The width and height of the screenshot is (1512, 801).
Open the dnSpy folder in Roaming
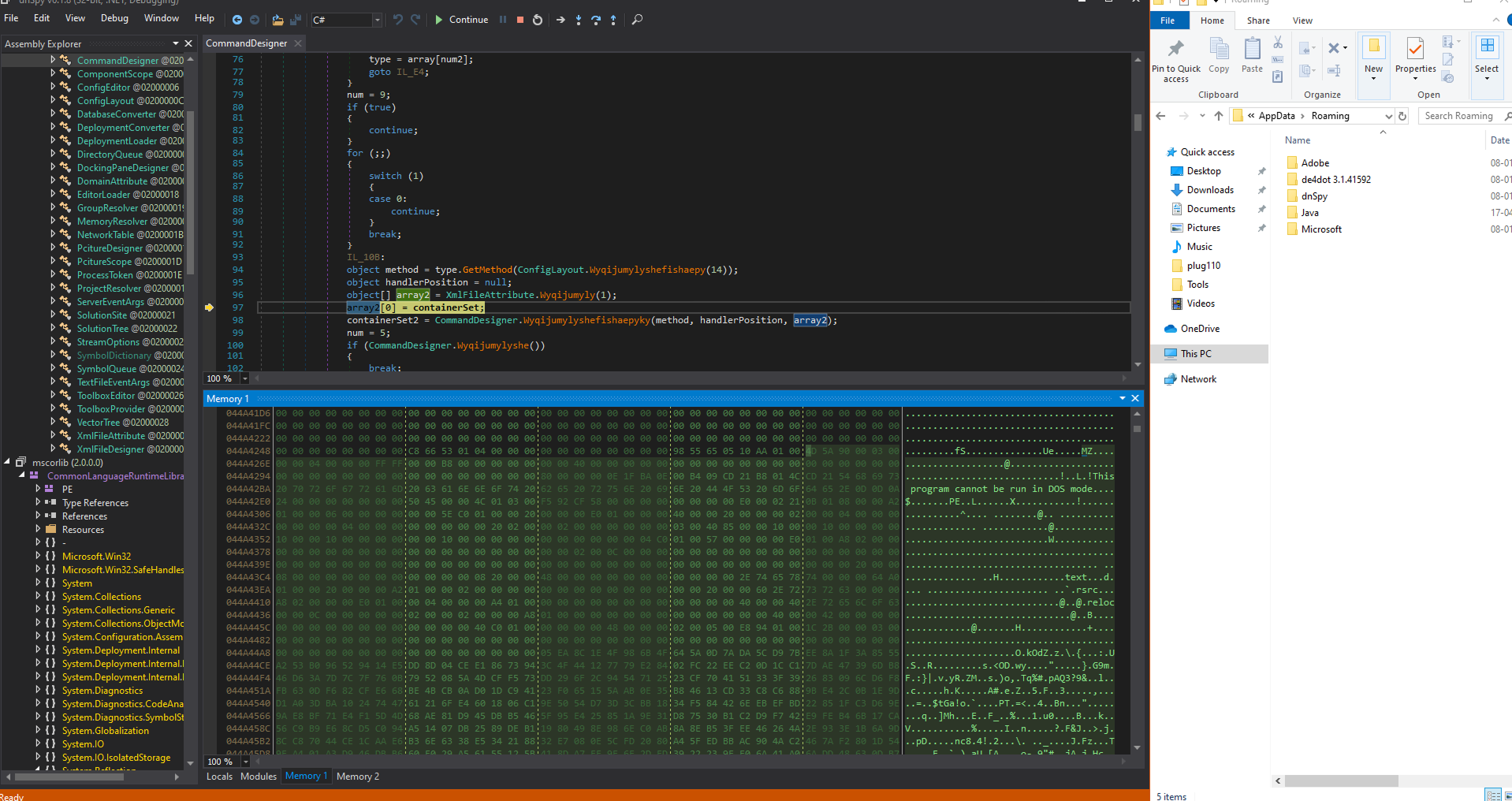pyautogui.click(x=1313, y=196)
